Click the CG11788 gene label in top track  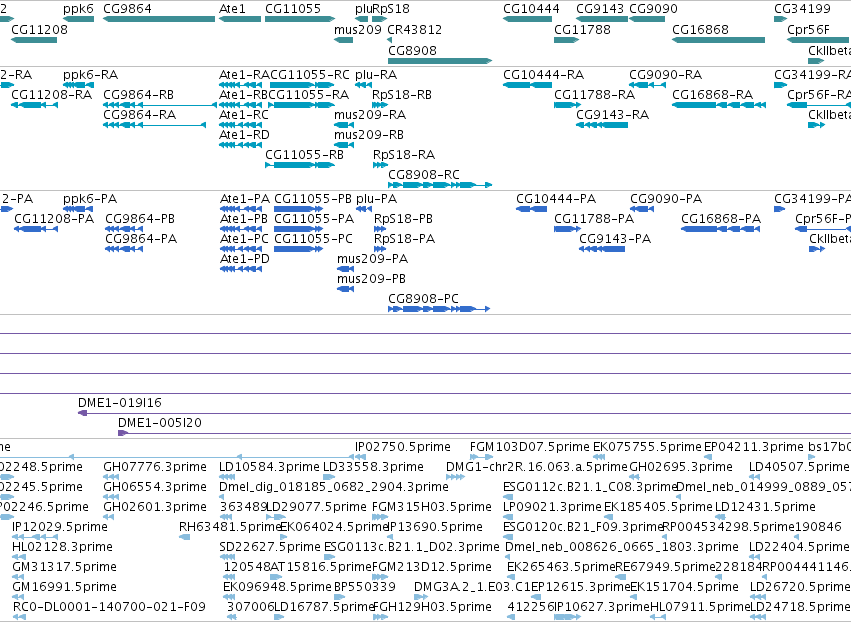582,29
